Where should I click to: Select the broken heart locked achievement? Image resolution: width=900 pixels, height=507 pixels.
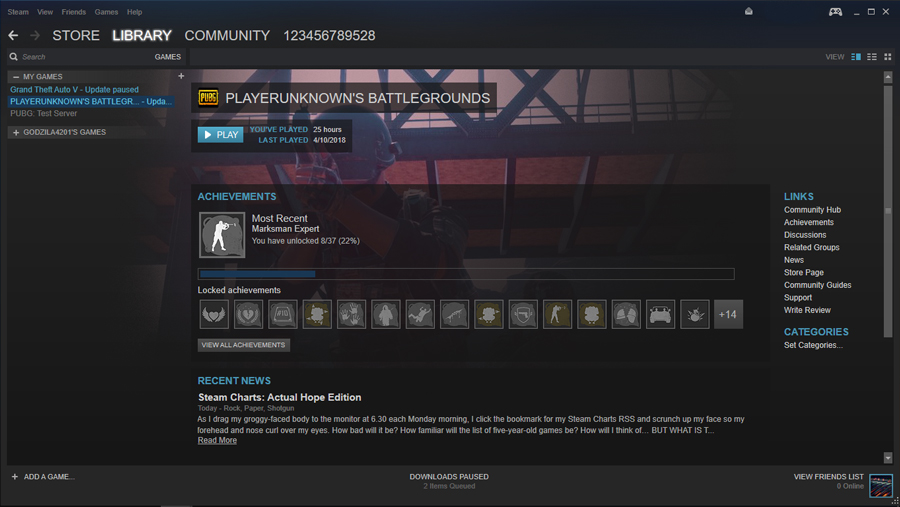point(249,314)
